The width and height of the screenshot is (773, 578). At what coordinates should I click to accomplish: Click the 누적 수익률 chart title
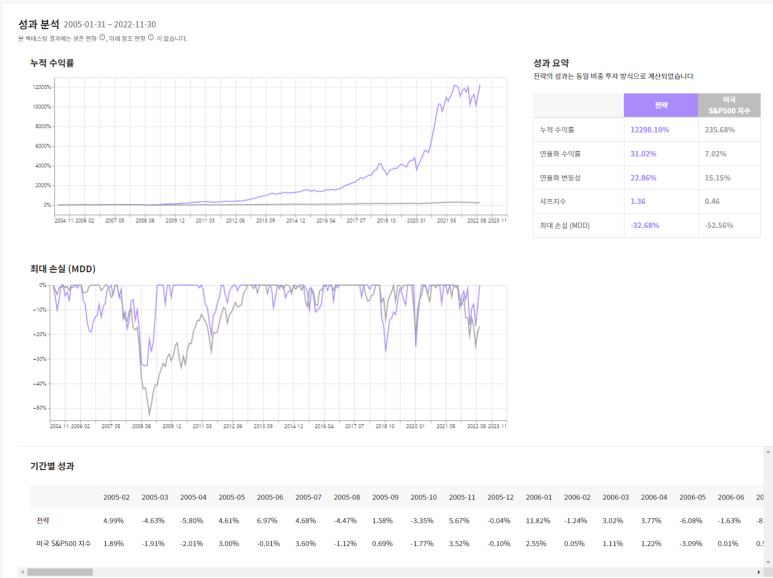(x=52, y=63)
